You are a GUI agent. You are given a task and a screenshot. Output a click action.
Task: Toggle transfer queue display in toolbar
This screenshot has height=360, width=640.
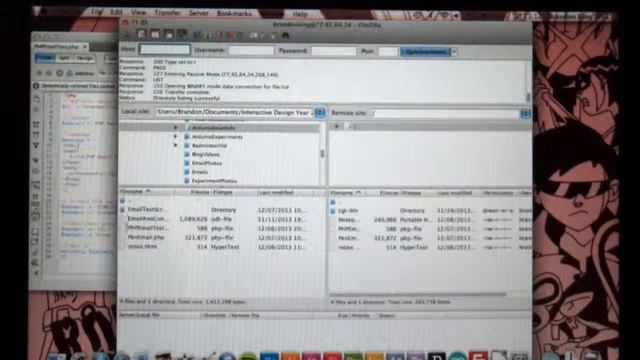pyautogui.click(x=182, y=35)
